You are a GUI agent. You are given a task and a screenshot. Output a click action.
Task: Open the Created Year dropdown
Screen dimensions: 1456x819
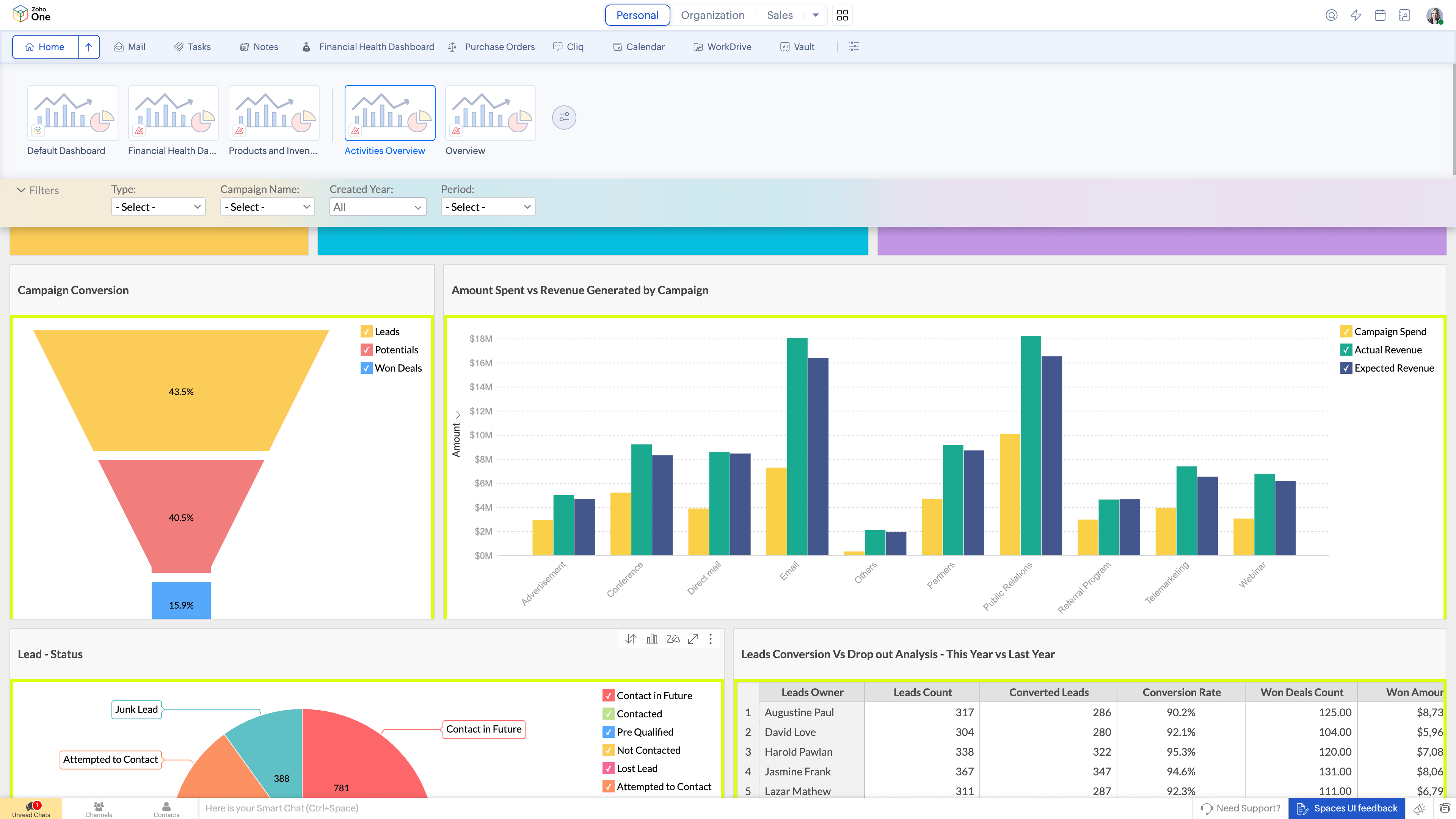pos(377,207)
